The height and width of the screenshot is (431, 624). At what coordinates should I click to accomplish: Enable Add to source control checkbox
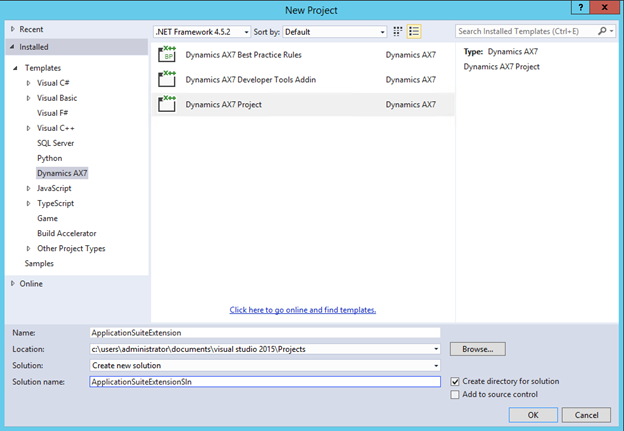[455, 394]
